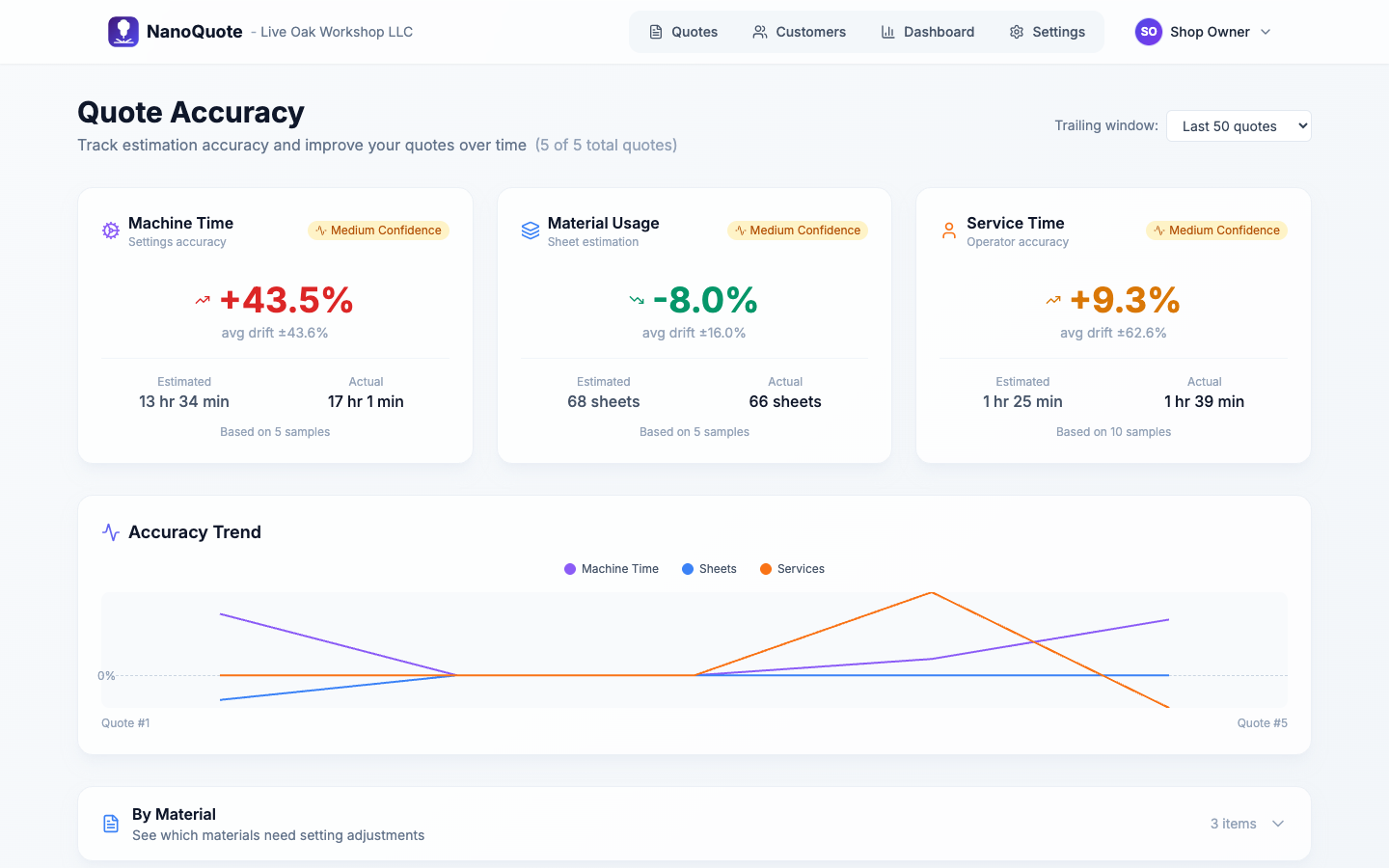Click the purple Machine Time legend dot
The image size is (1389, 868).
coord(569,569)
